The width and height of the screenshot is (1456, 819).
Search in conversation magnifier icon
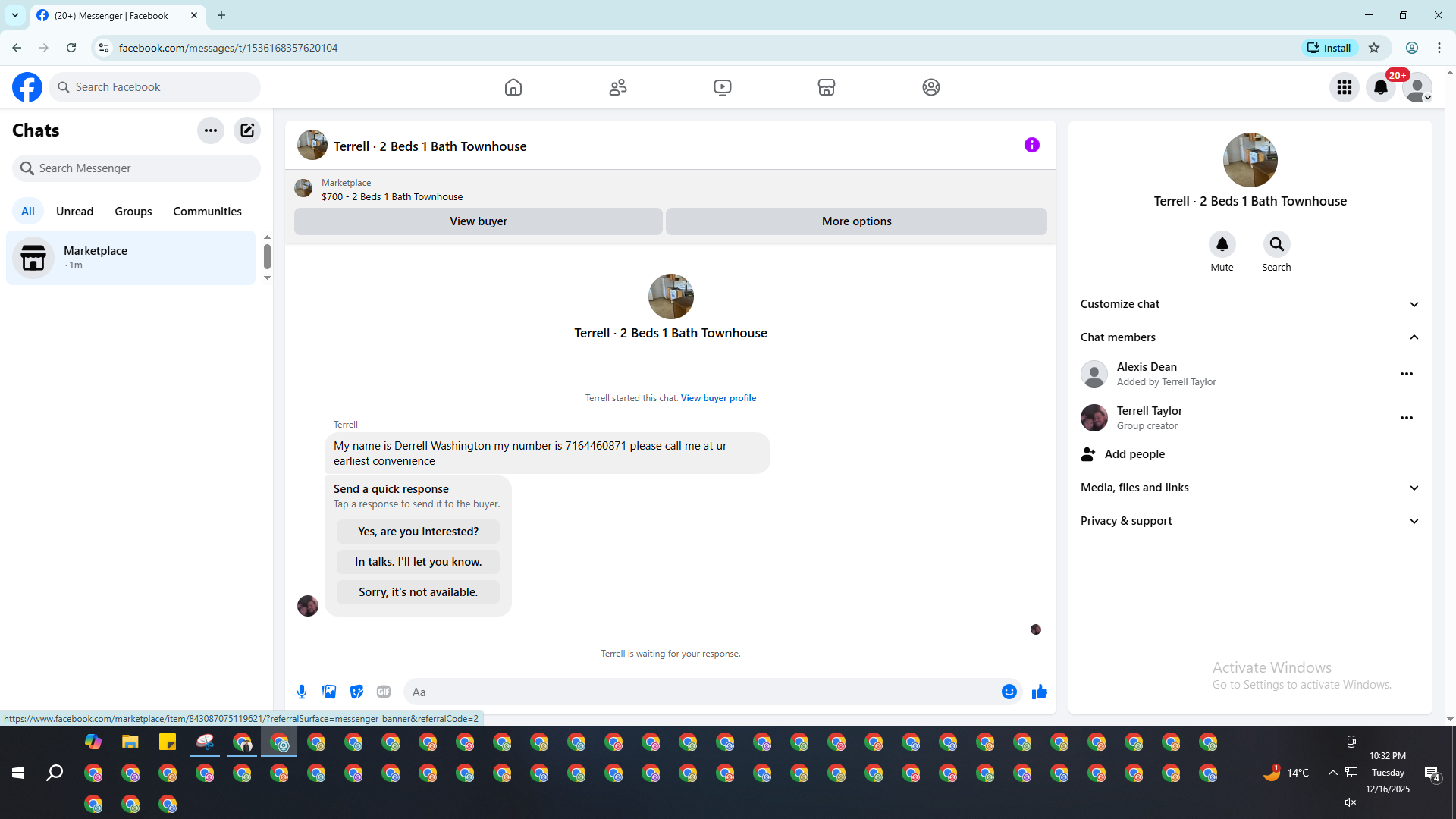point(1277,244)
